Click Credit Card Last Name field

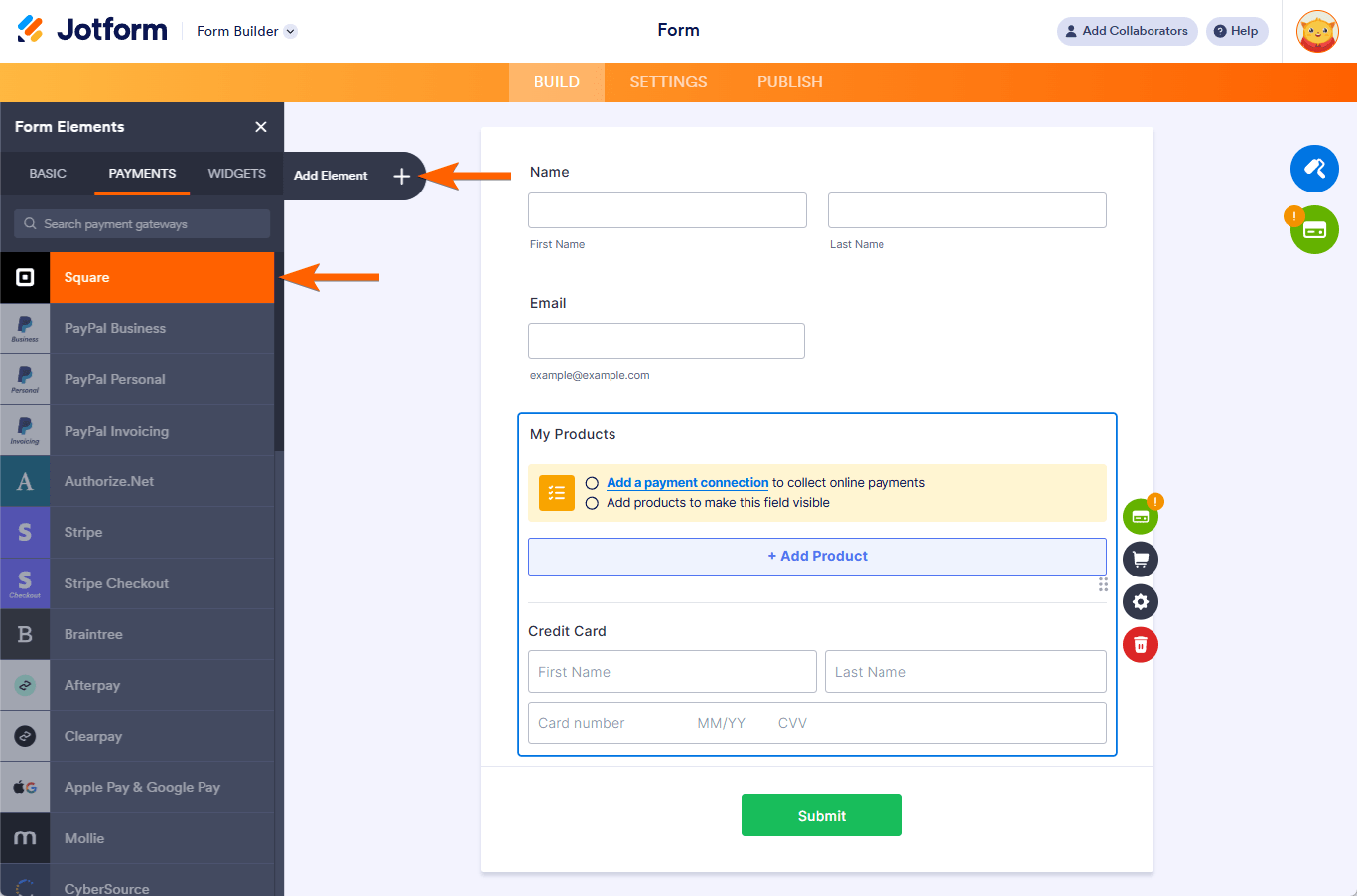pos(966,672)
